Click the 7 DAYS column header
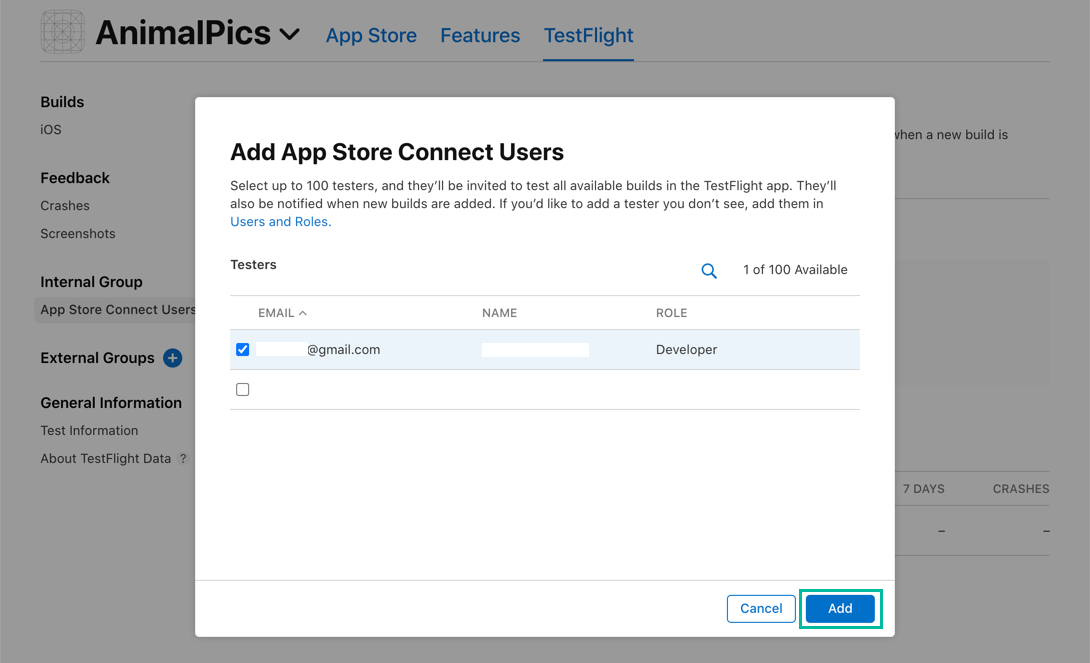Image resolution: width=1090 pixels, height=663 pixels. [x=923, y=489]
